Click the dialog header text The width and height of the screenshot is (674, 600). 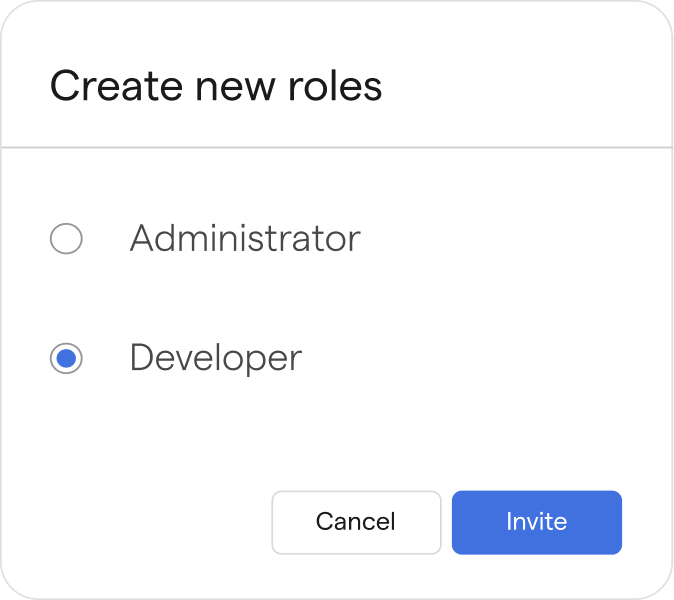click(x=216, y=87)
